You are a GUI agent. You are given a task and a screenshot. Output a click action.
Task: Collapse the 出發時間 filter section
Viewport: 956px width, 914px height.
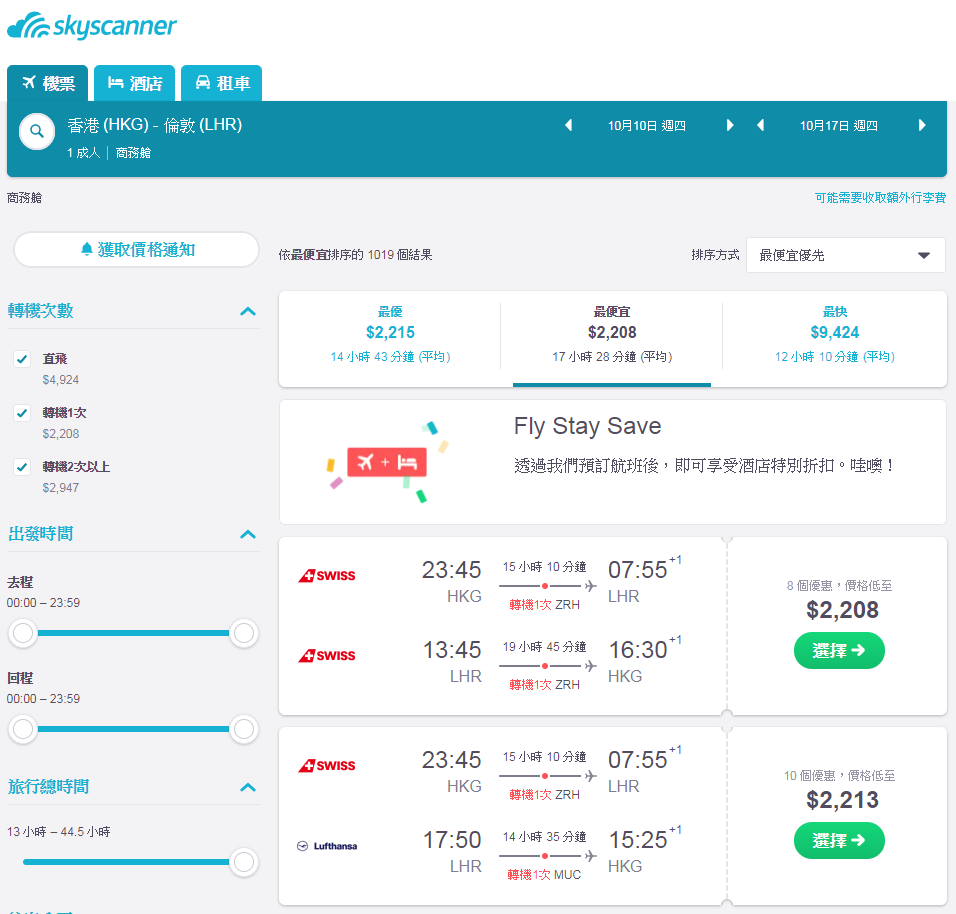tap(248, 535)
